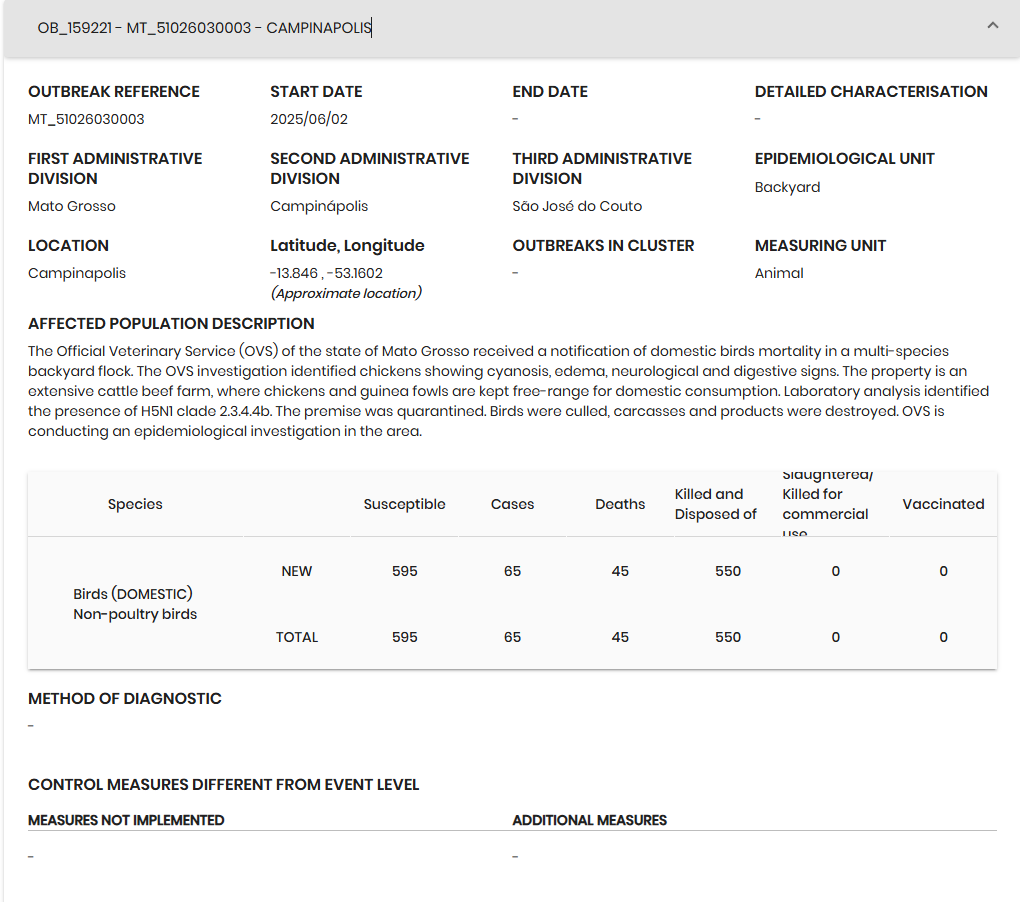The height and width of the screenshot is (902, 1020).
Task: Click the MEASURES NOT IMPLEMENTED heading
Action: click(x=126, y=820)
